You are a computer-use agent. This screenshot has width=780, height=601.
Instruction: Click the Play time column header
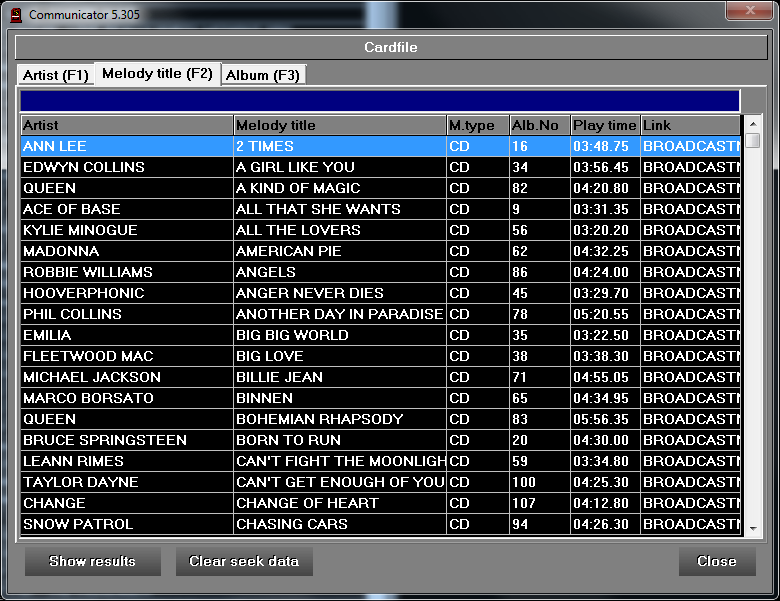pos(605,125)
